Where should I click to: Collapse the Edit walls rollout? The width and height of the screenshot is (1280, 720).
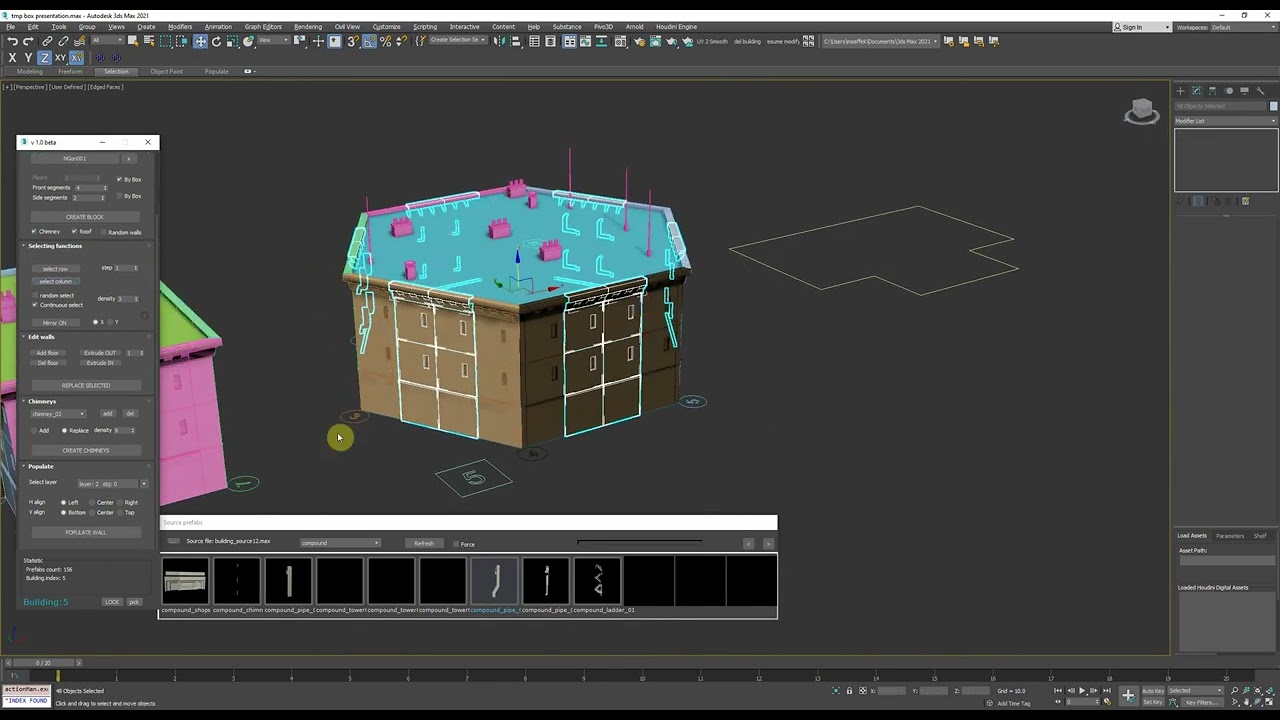41,337
